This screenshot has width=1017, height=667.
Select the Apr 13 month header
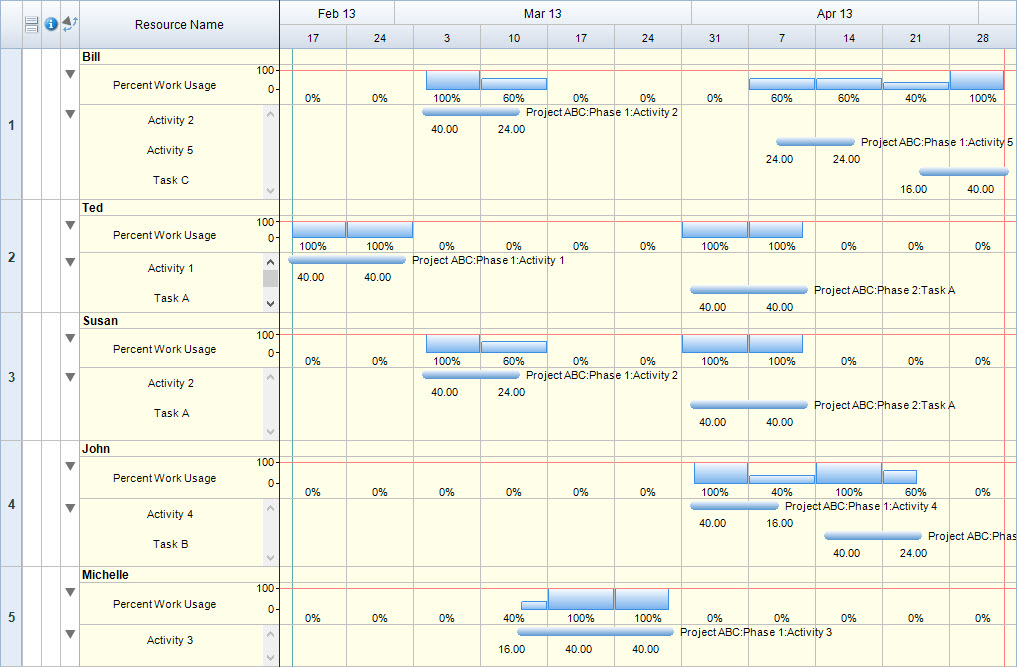click(x=834, y=13)
